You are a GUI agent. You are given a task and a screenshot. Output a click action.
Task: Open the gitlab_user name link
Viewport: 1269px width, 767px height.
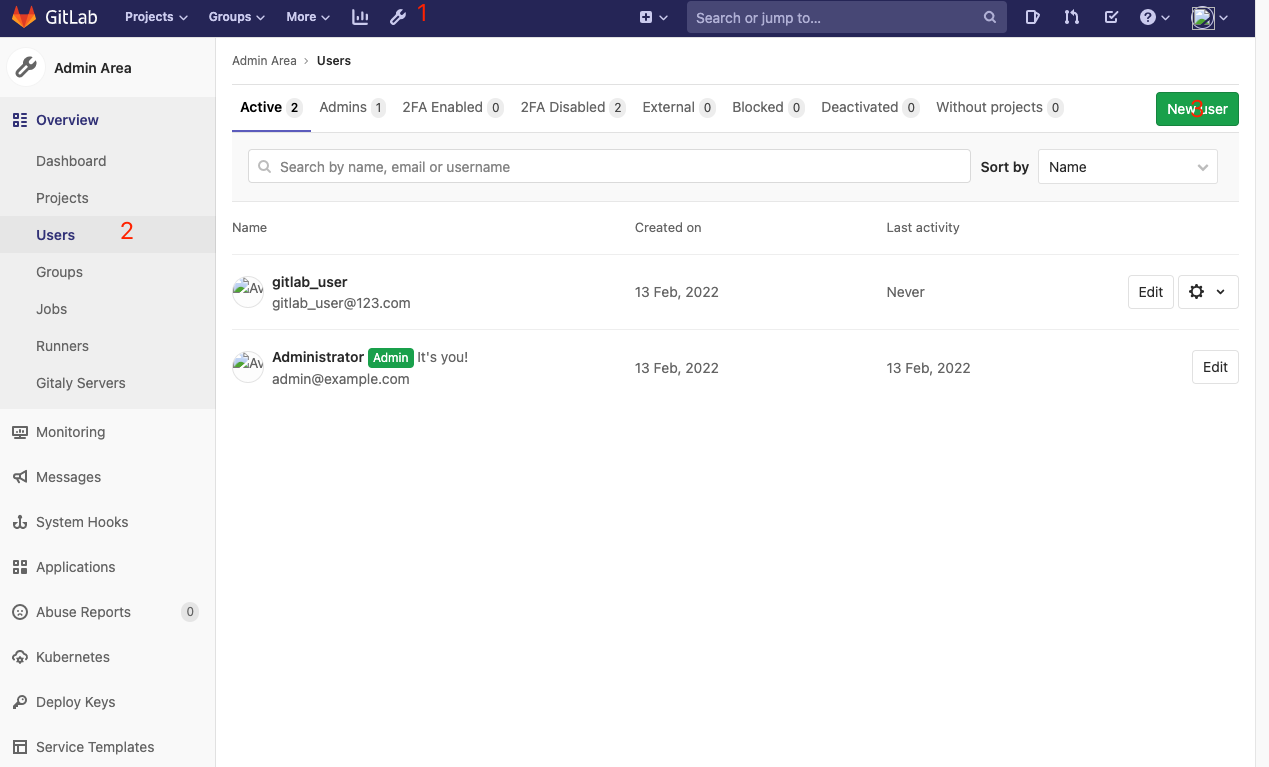click(x=309, y=282)
